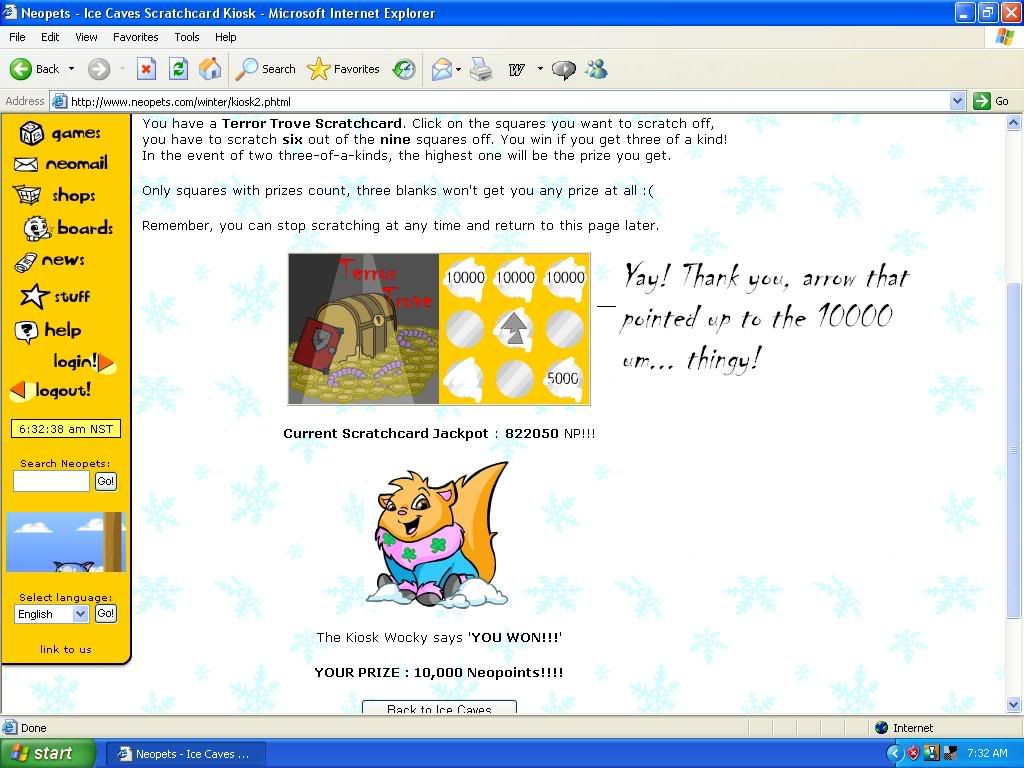Open the Edit menu

(50, 37)
